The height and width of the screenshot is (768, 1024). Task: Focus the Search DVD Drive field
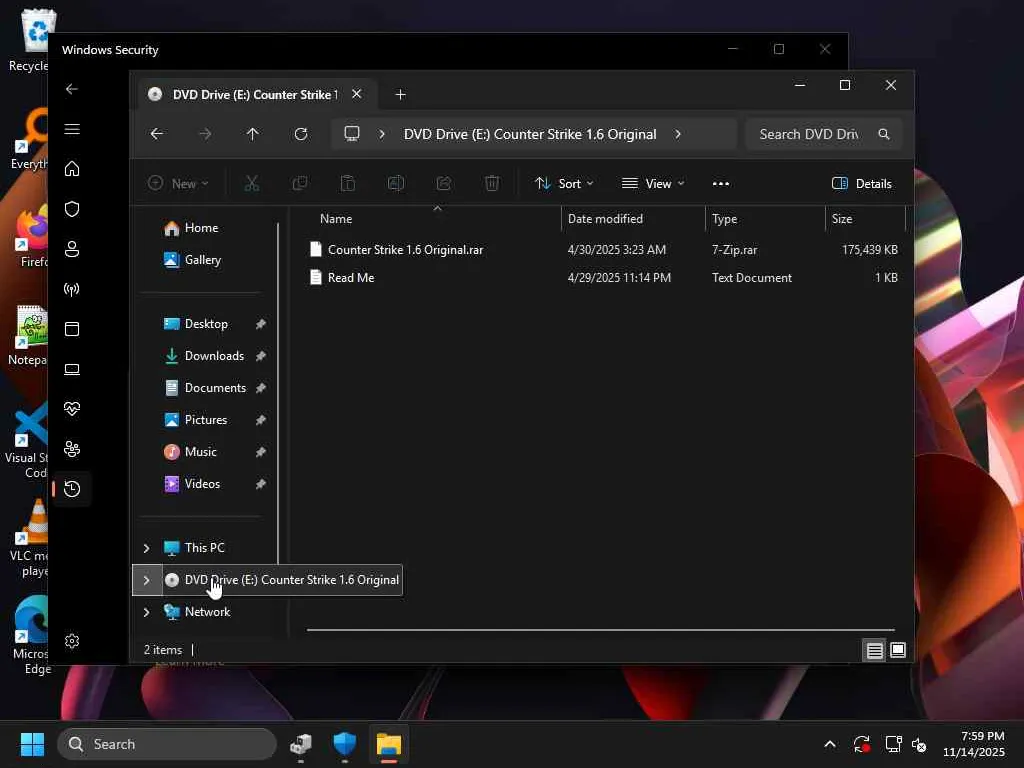[x=824, y=134]
